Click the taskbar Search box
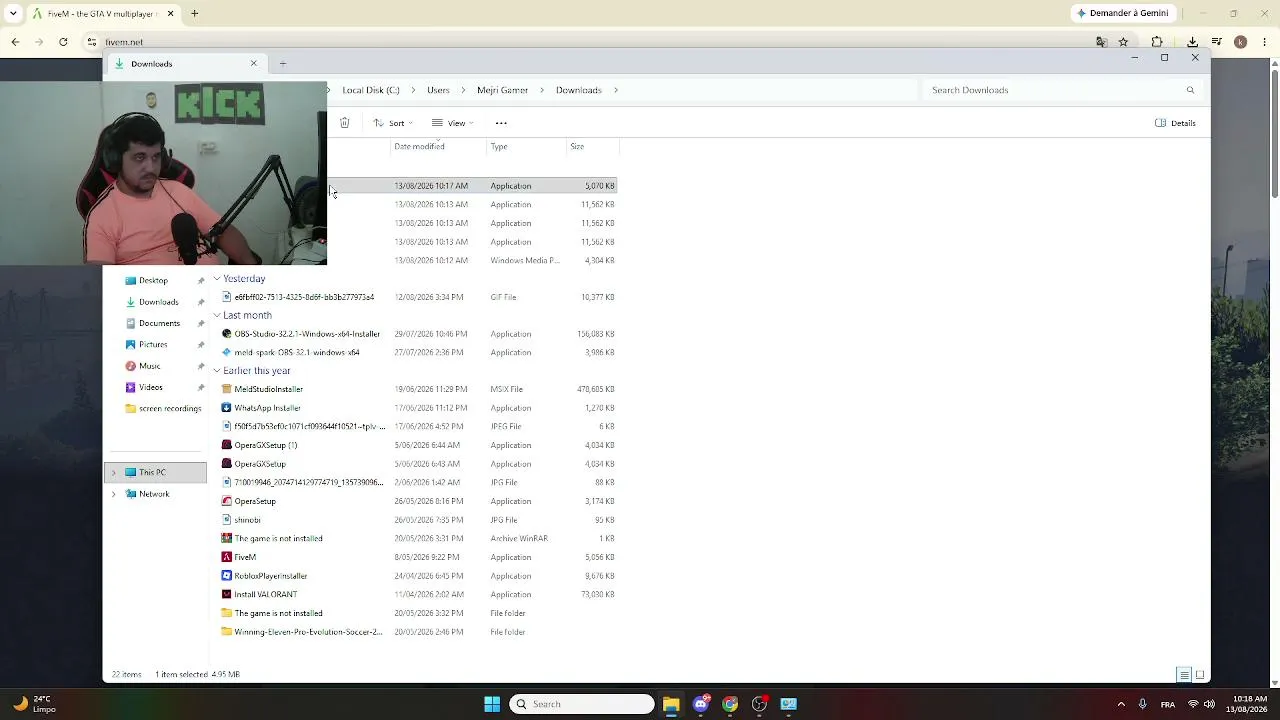 582,704
